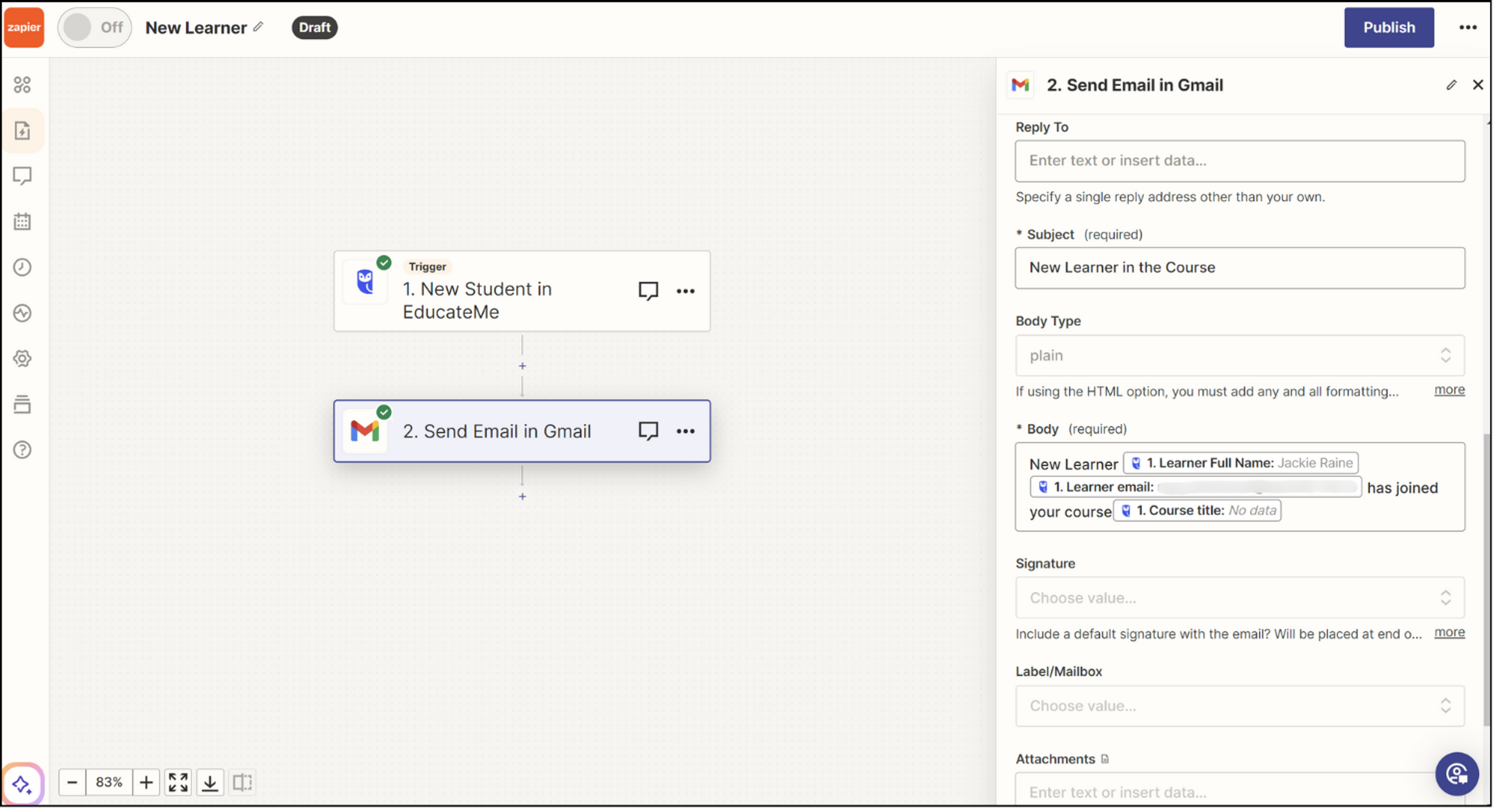This screenshot has width=1494, height=812.
Task: Rename step using panel pencil icon
Action: 1451,85
